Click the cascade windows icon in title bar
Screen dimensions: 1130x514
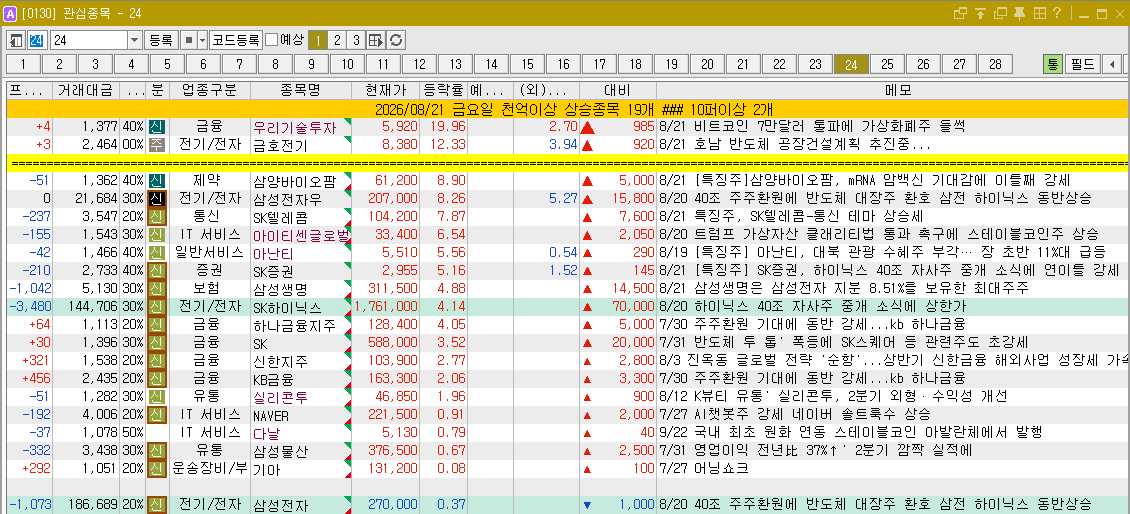(961, 13)
